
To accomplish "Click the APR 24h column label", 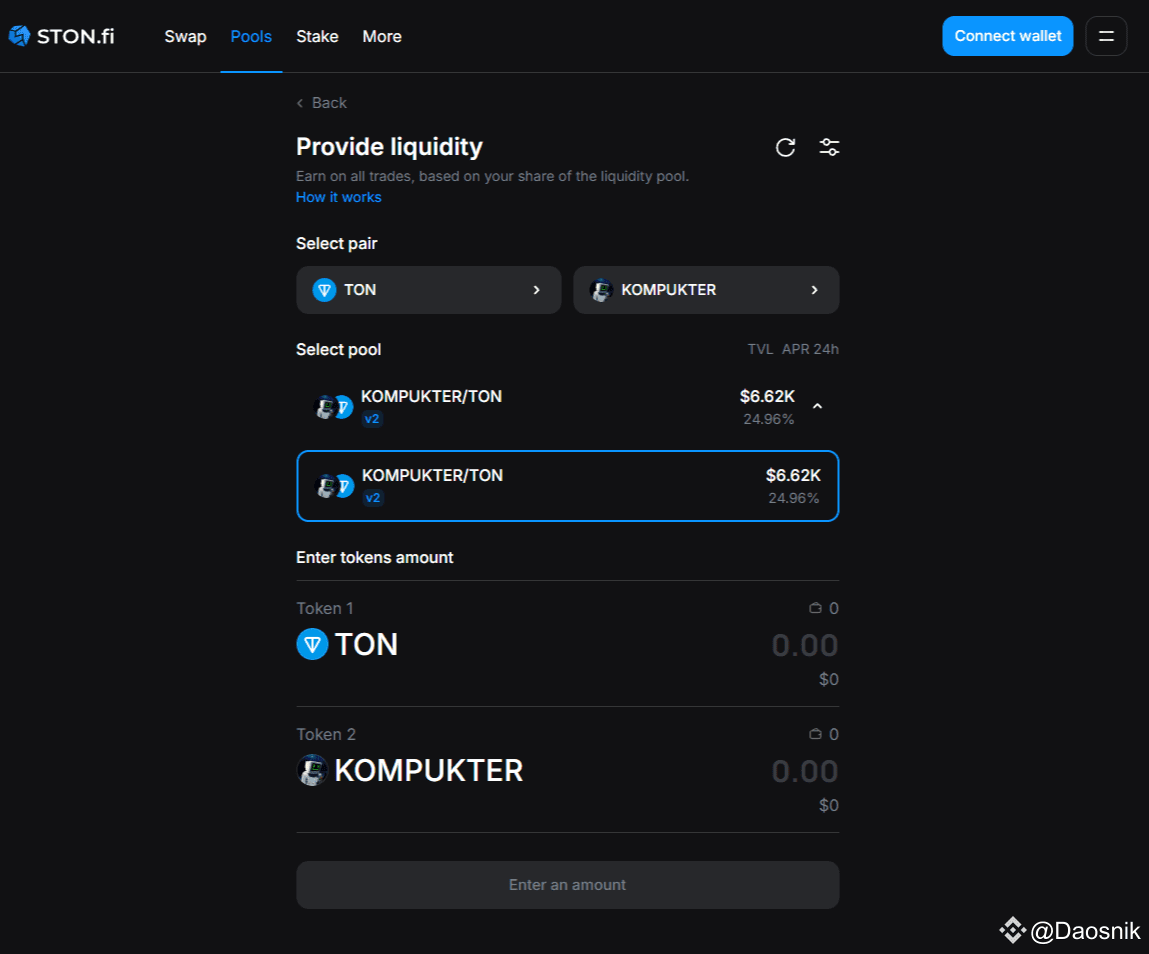I will [810, 350].
